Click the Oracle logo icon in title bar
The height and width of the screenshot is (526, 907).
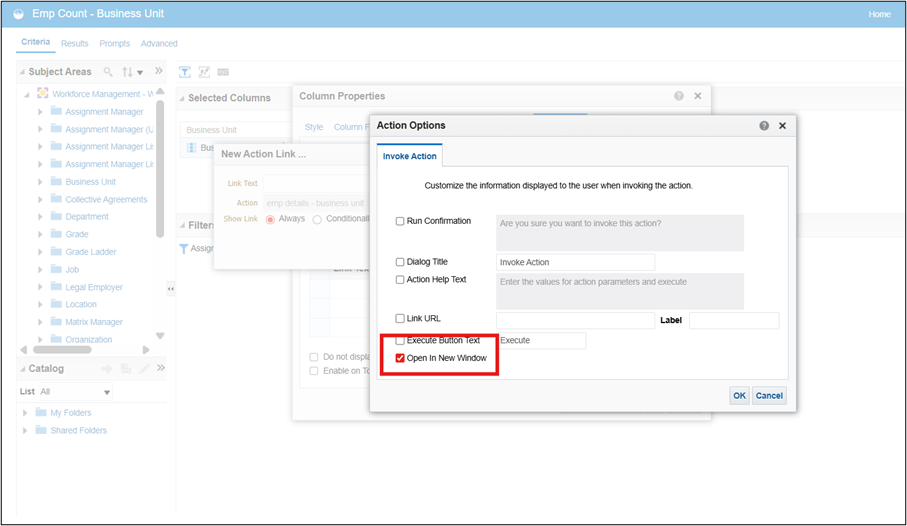click(17, 14)
